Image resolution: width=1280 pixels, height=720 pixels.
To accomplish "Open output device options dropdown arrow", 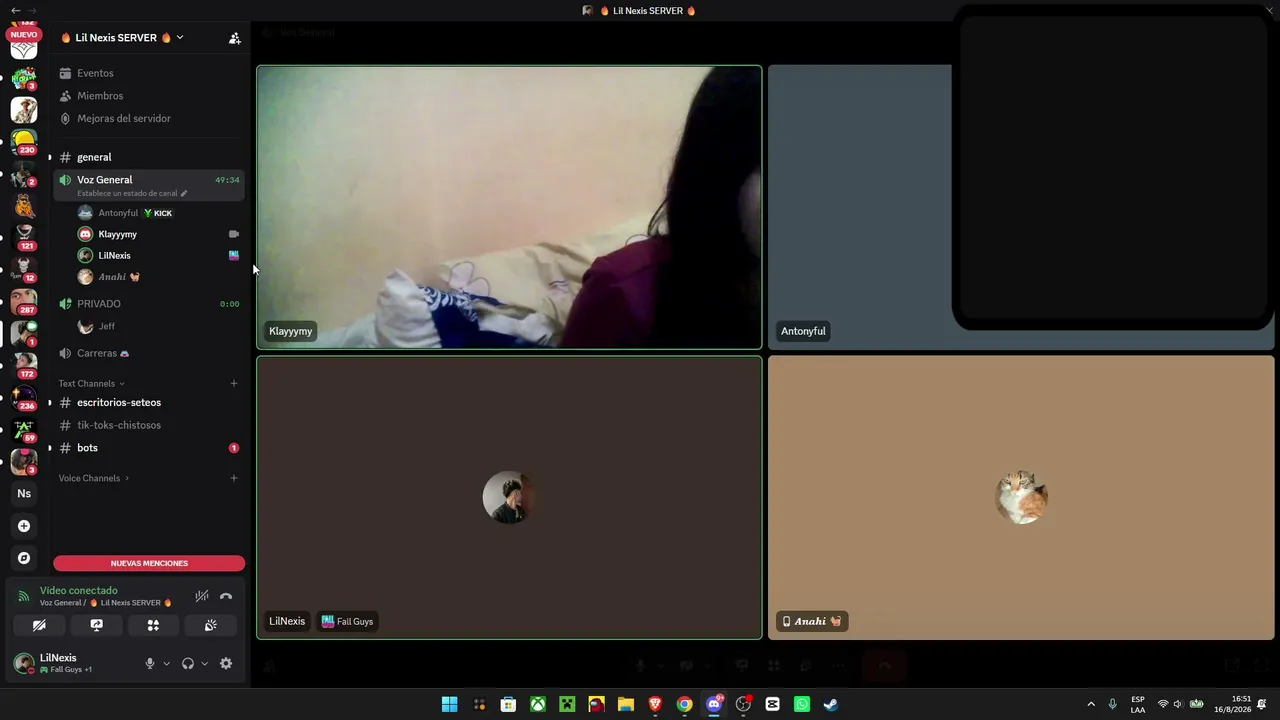I will [205, 663].
